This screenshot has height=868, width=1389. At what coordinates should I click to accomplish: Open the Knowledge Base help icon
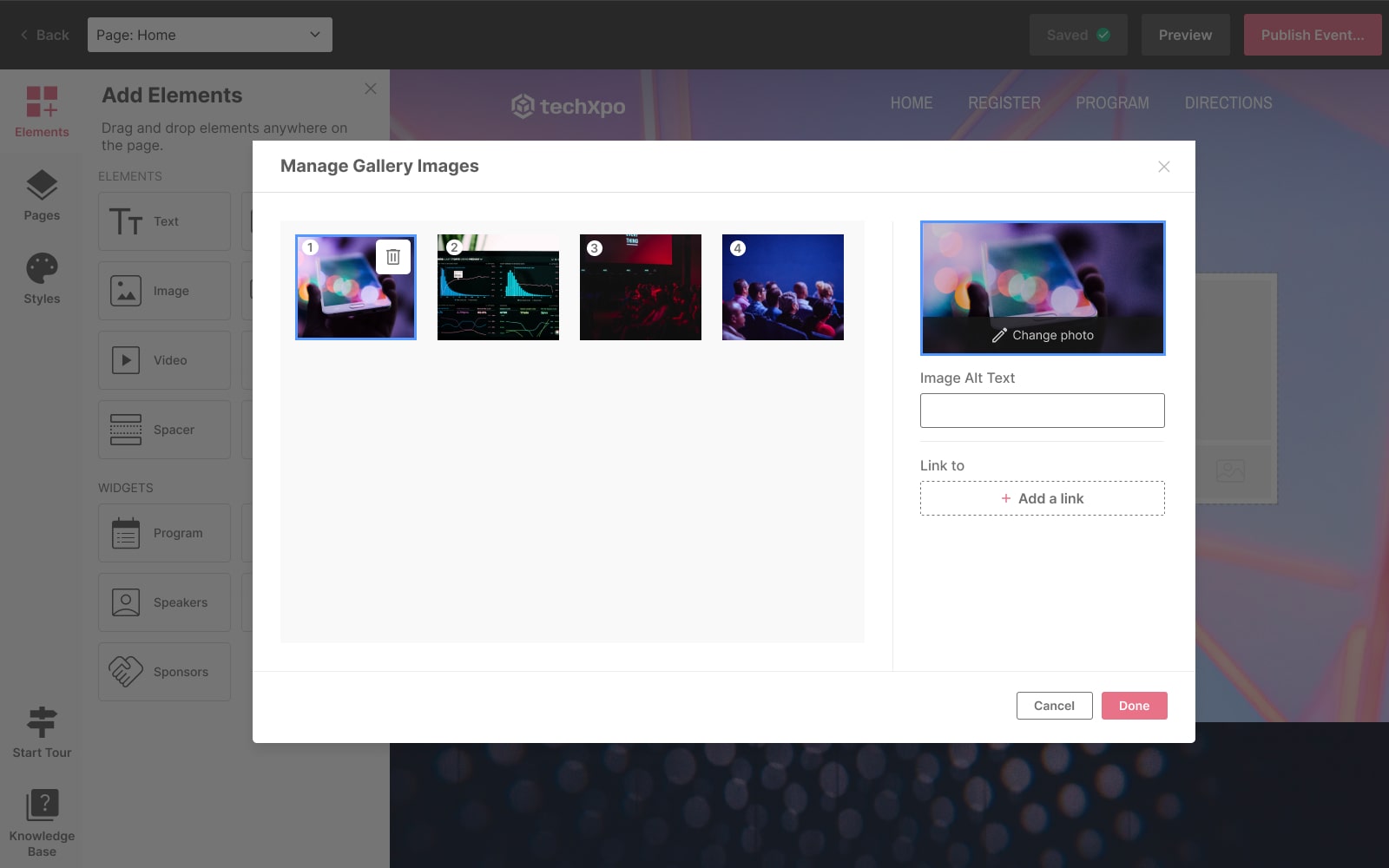pyautogui.click(x=42, y=821)
